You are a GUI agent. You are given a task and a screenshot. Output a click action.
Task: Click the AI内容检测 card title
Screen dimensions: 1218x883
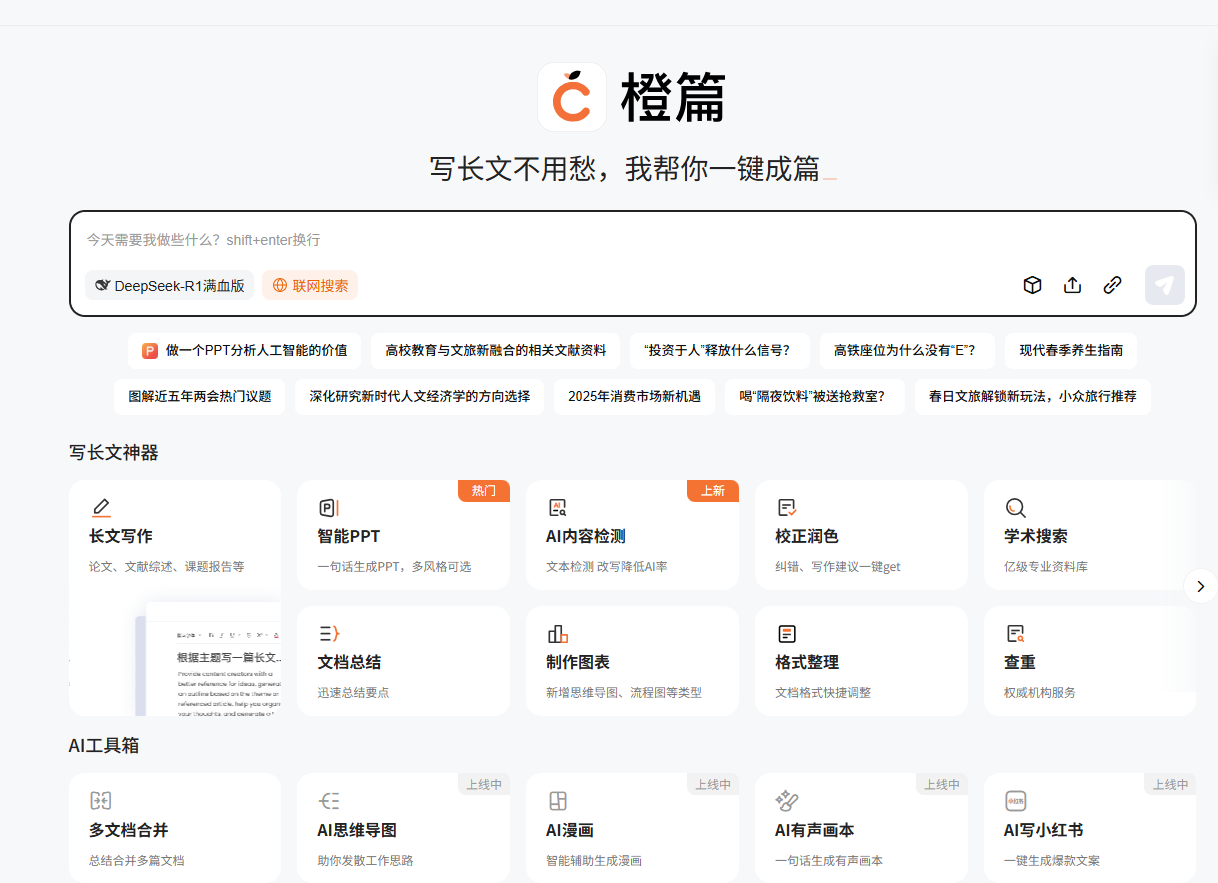[586, 536]
